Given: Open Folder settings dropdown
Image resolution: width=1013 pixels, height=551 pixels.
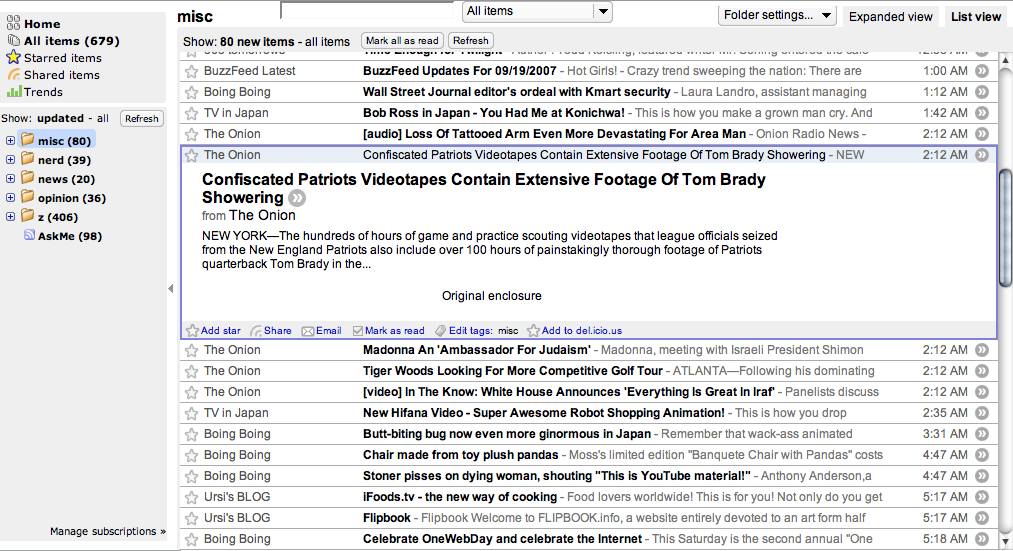Looking at the screenshot, I should point(777,16).
